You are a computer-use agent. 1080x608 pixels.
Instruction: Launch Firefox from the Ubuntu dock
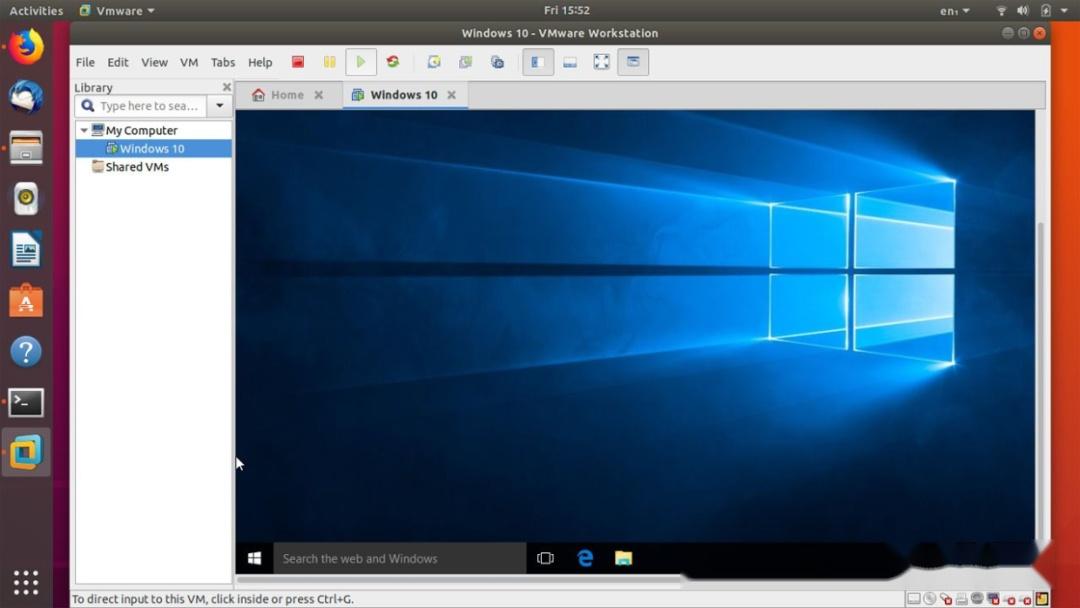coord(26,47)
